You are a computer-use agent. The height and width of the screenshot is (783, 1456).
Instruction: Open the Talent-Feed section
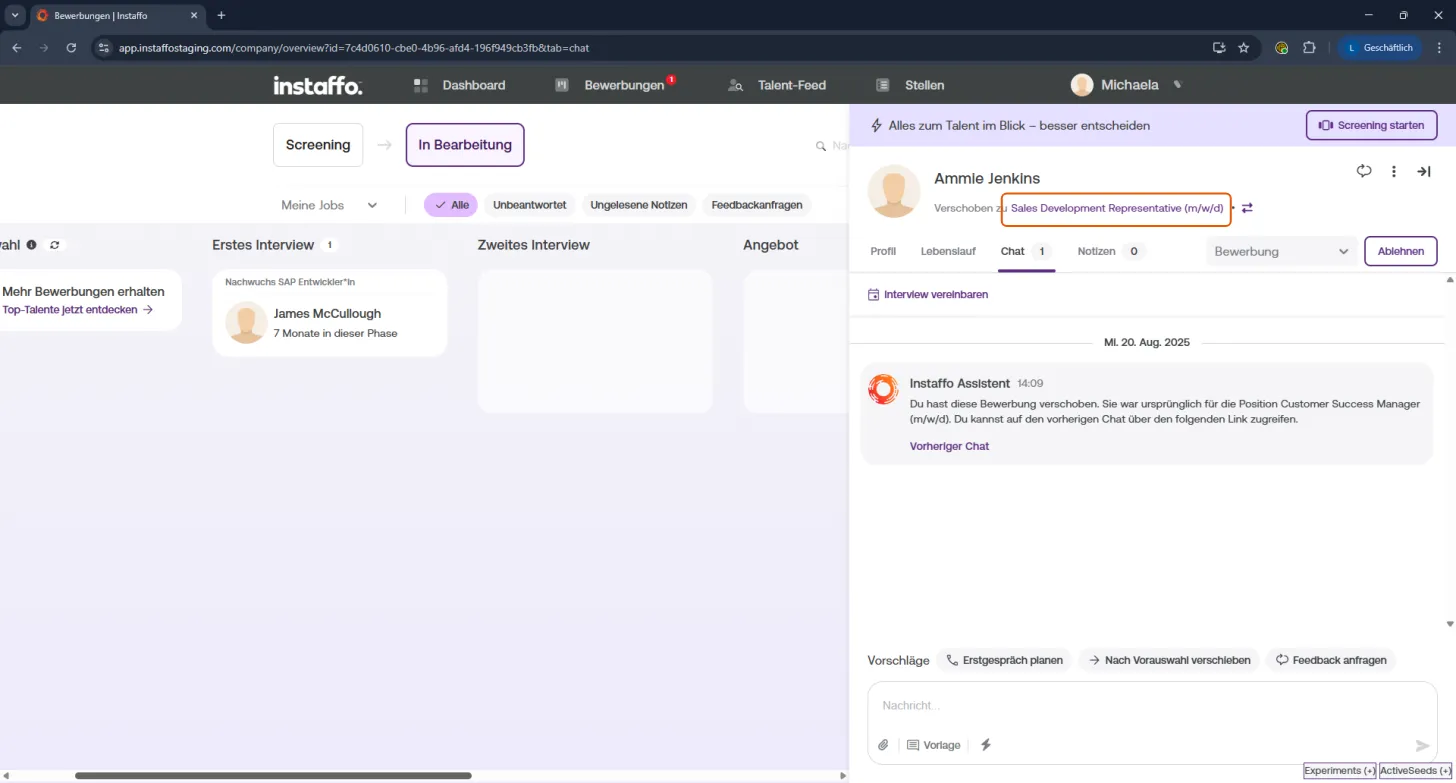[777, 85]
